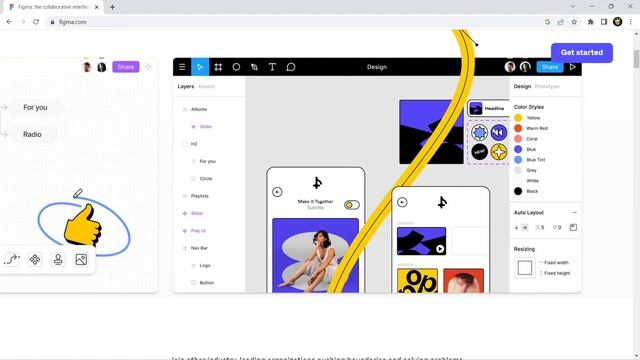Open Chrome three-dot menu

[631, 22]
